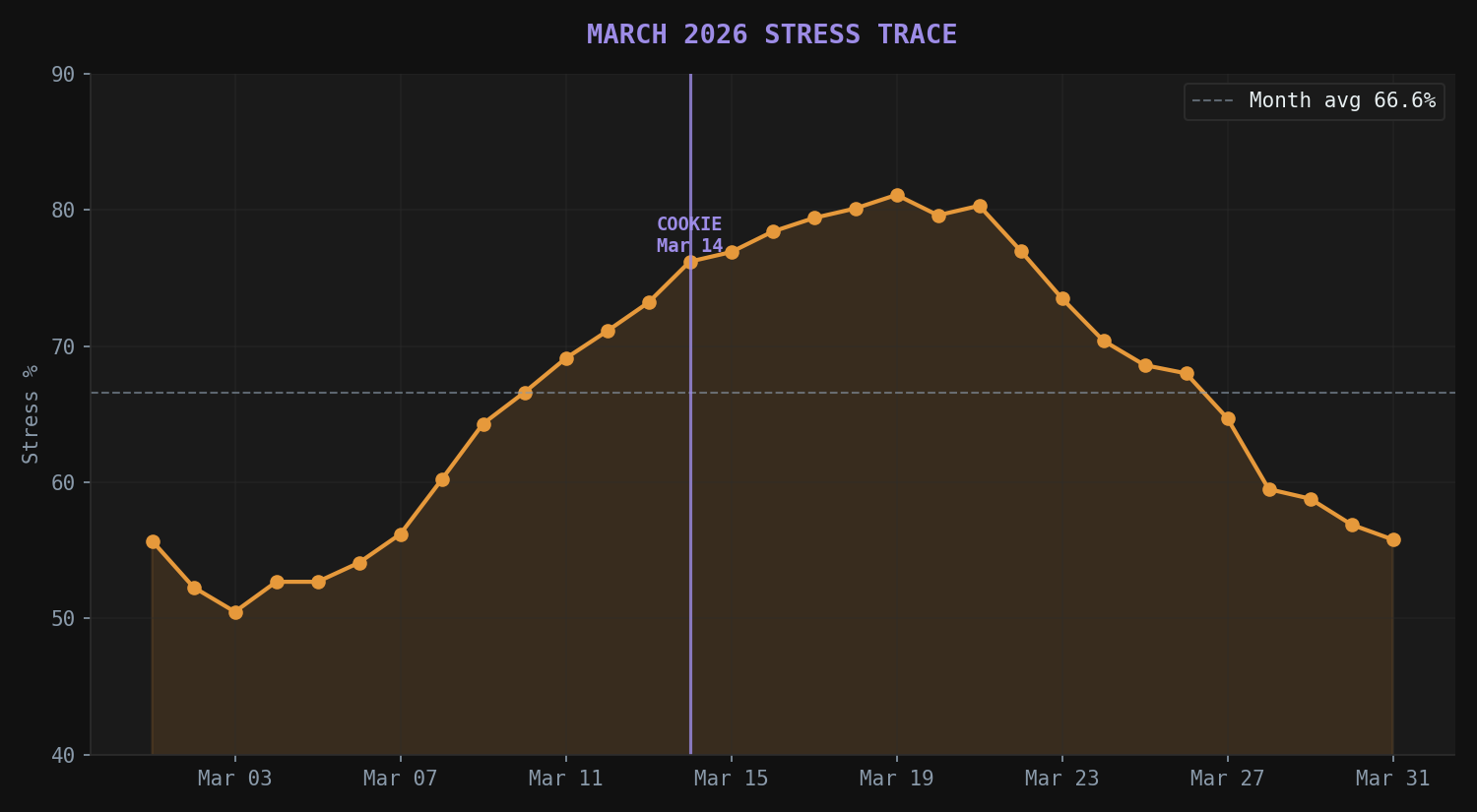The height and width of the screenshot is (812, 1477).
Task: Click the "Stress %" y-axis label
Action: tap(31, 413)
